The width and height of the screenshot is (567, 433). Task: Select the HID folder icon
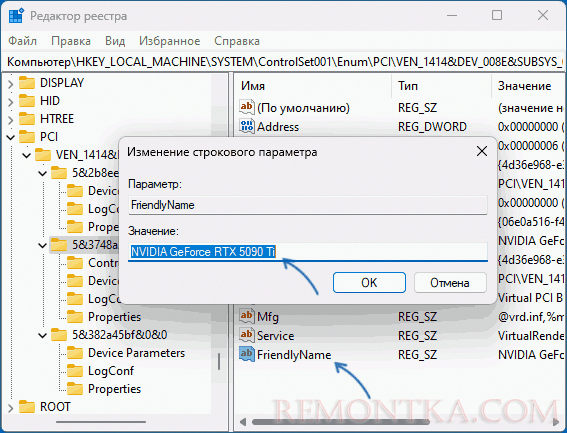tap(27, 101)
